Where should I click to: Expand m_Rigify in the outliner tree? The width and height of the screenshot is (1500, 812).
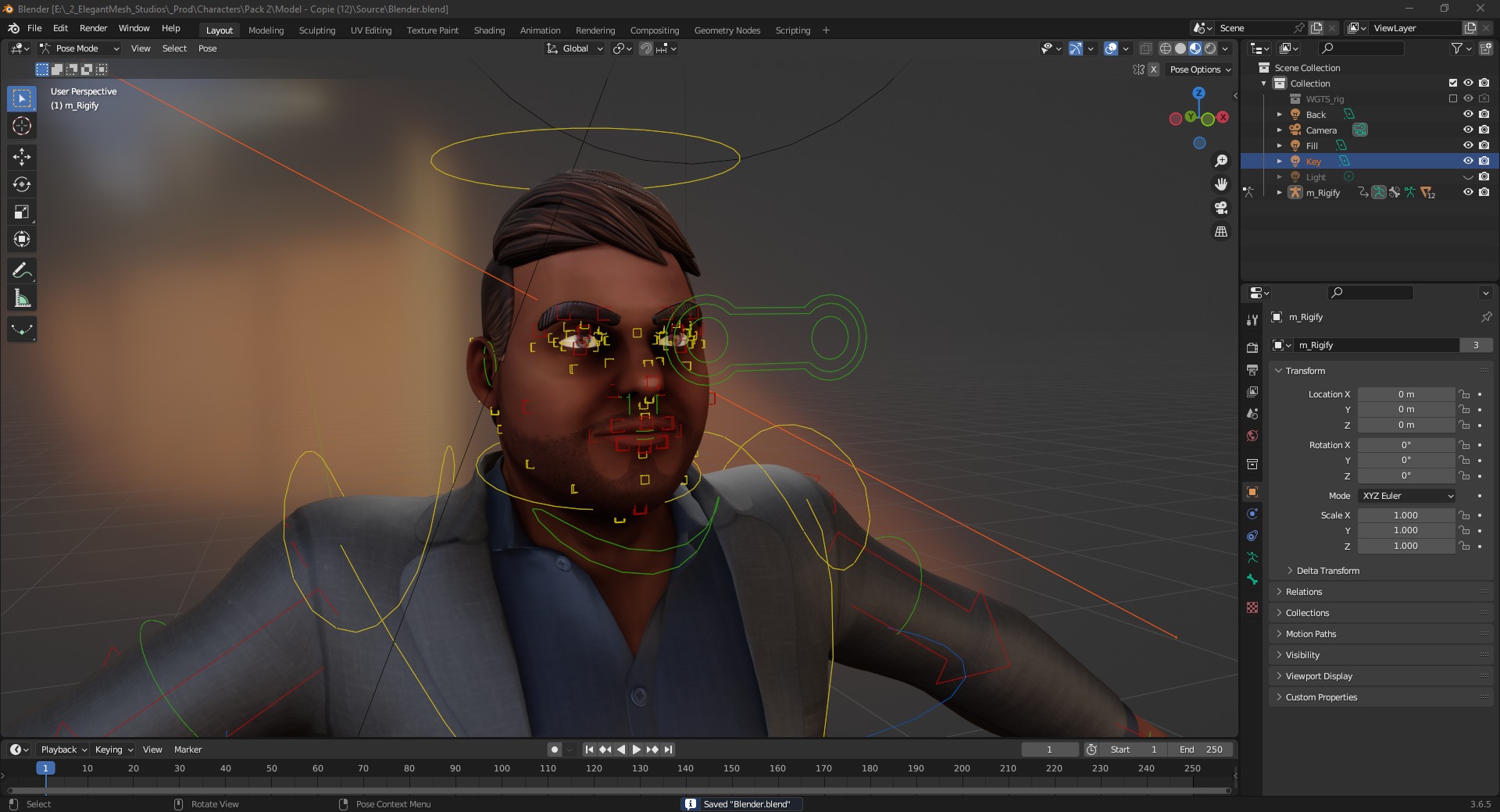[1280, 192]
